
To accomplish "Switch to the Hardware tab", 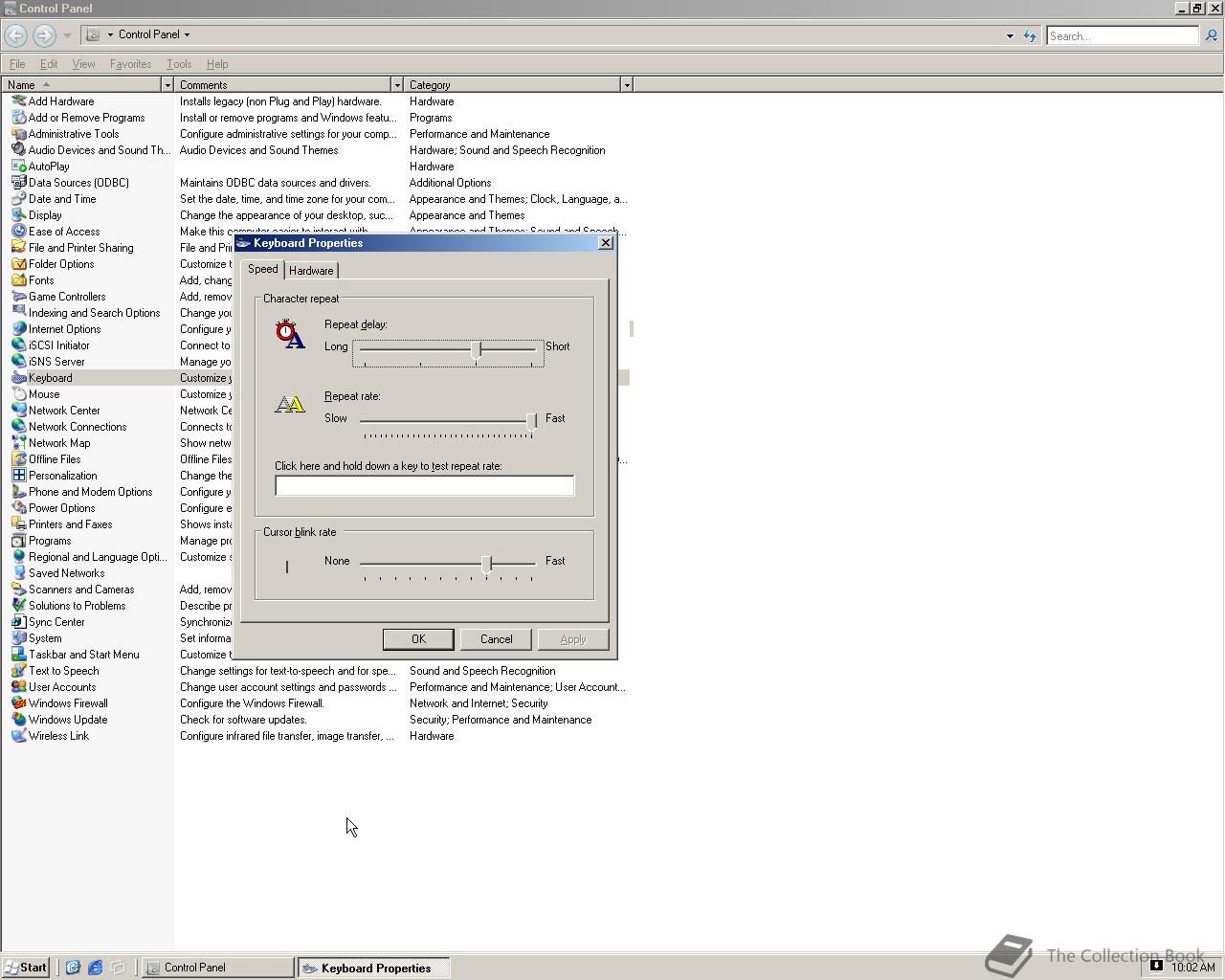I will 311,271.
